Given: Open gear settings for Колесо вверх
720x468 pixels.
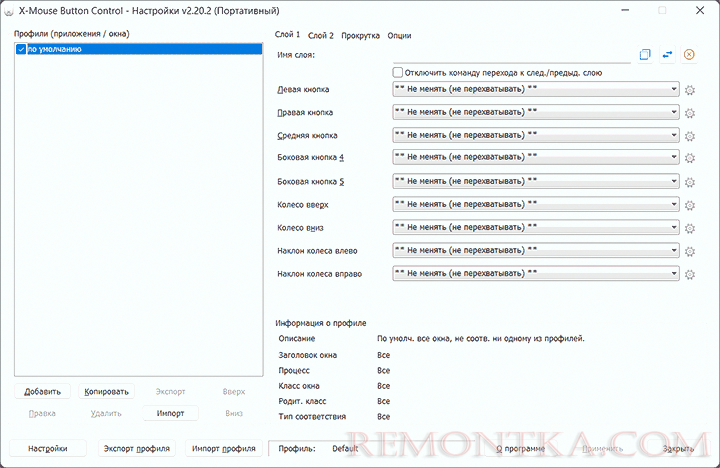Looking at the screenshot, I should tap(690, 205).
